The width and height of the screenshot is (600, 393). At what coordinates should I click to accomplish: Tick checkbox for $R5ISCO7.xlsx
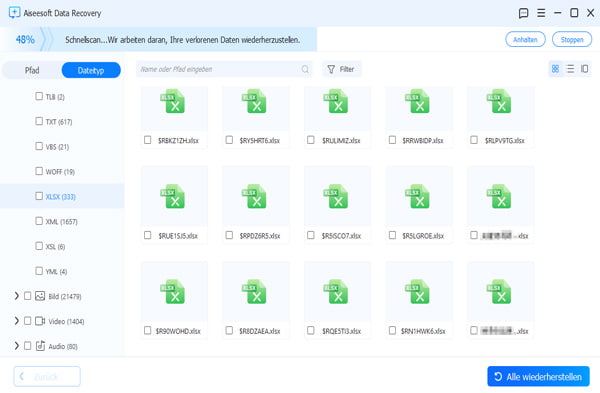310,235
